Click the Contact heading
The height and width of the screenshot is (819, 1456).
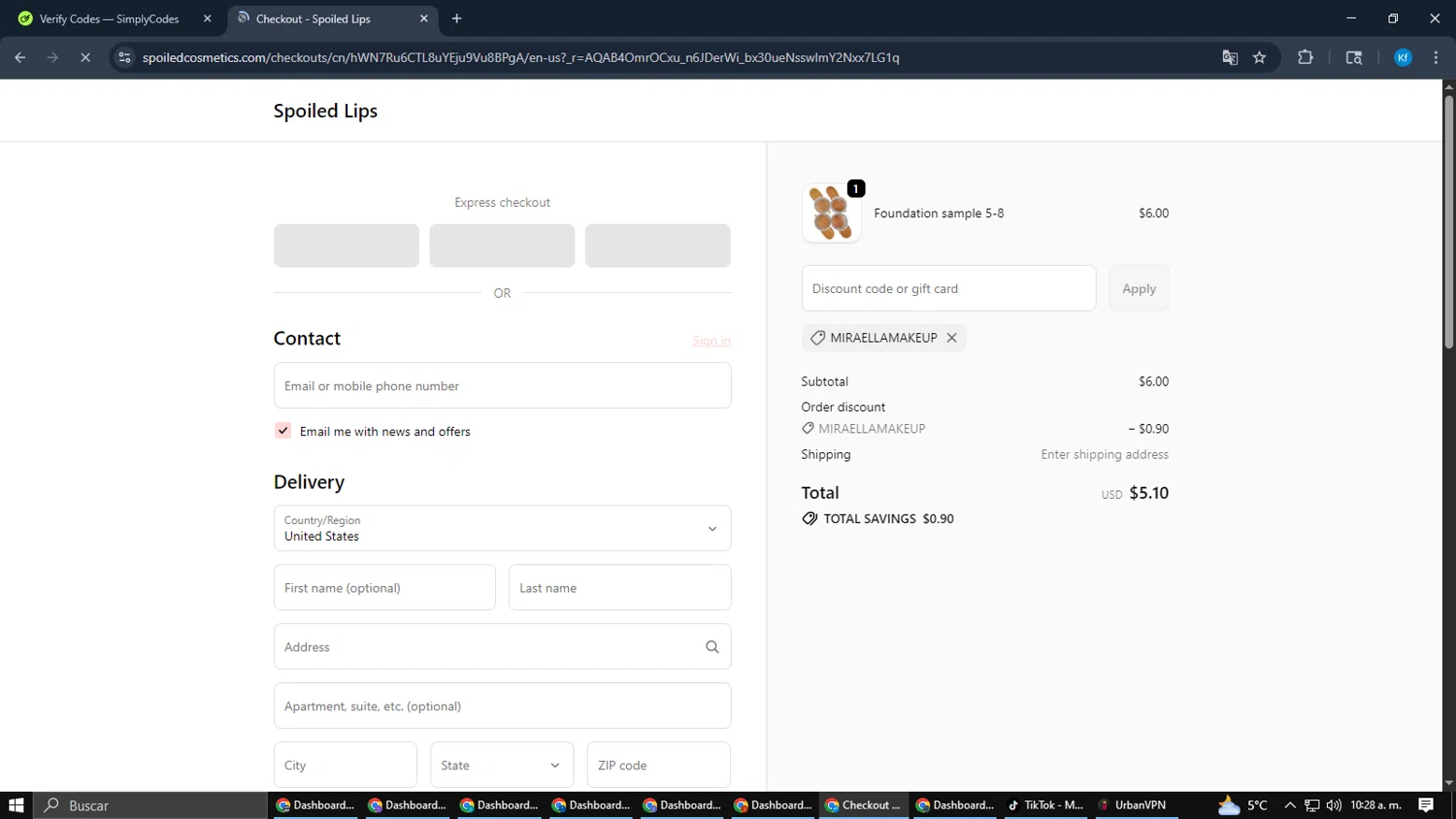[x=307, y=339]
